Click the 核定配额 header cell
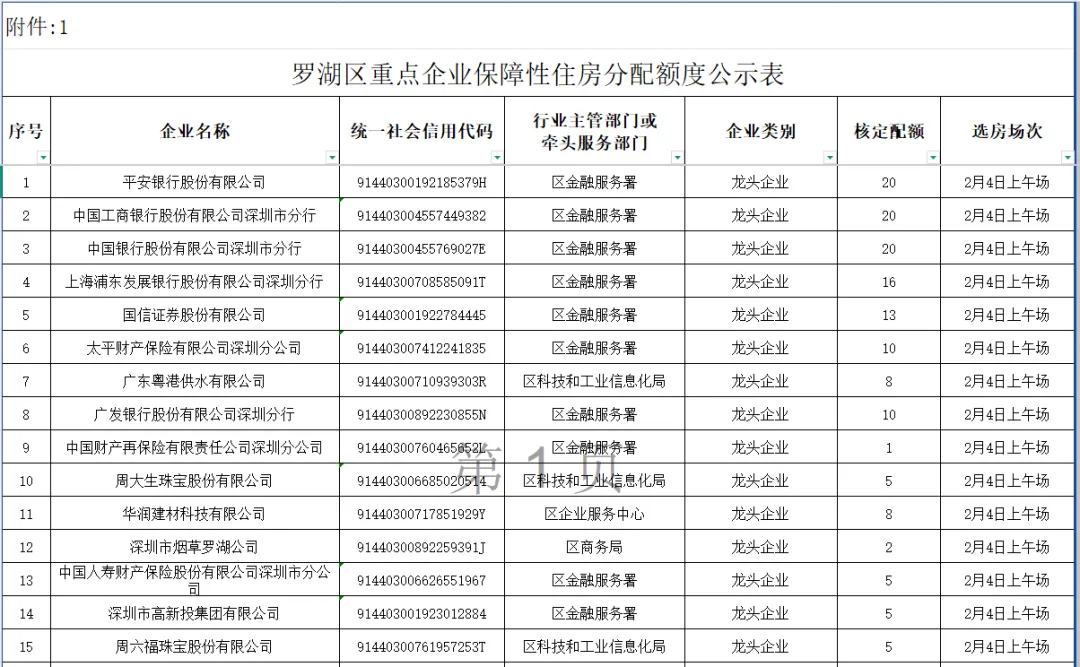This screenshot has height=667, width=1080. coord(889,131)
